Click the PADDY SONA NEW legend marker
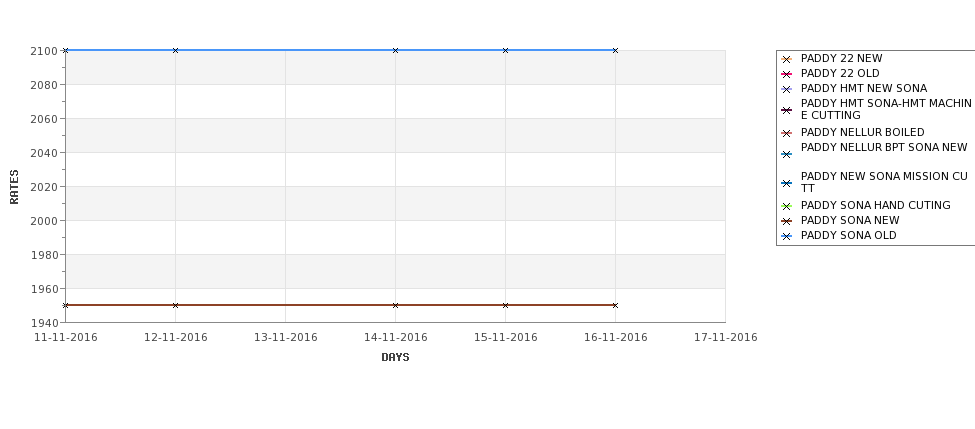The height and width of the screenshot is (429, 975). click(786, 221)
